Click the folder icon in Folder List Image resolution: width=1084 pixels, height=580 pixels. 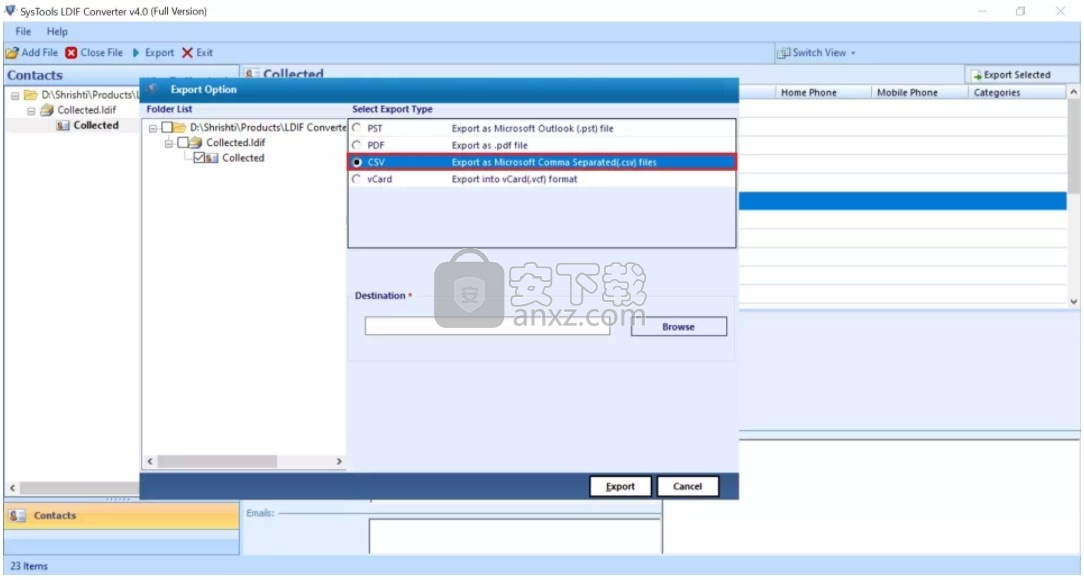click(x=180, y=128)
